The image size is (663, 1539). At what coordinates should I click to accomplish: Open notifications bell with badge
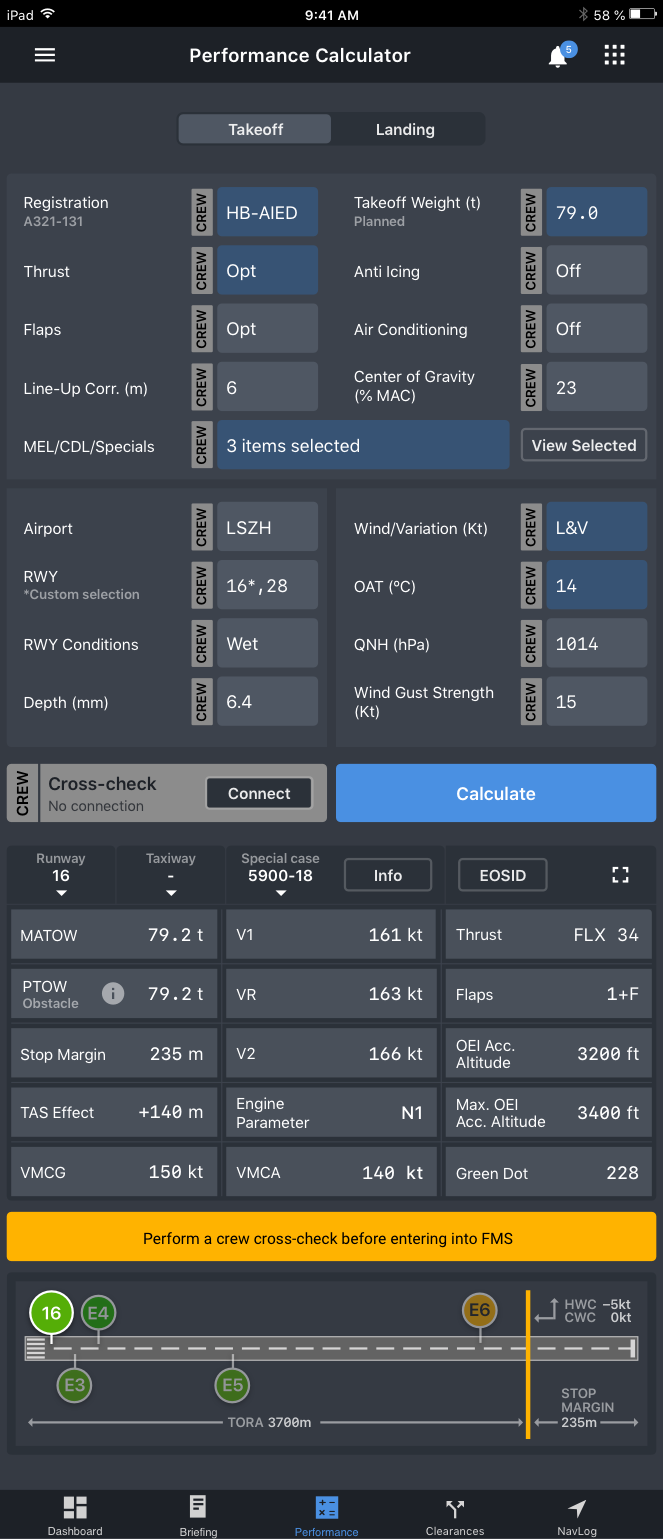click(558, 57)
